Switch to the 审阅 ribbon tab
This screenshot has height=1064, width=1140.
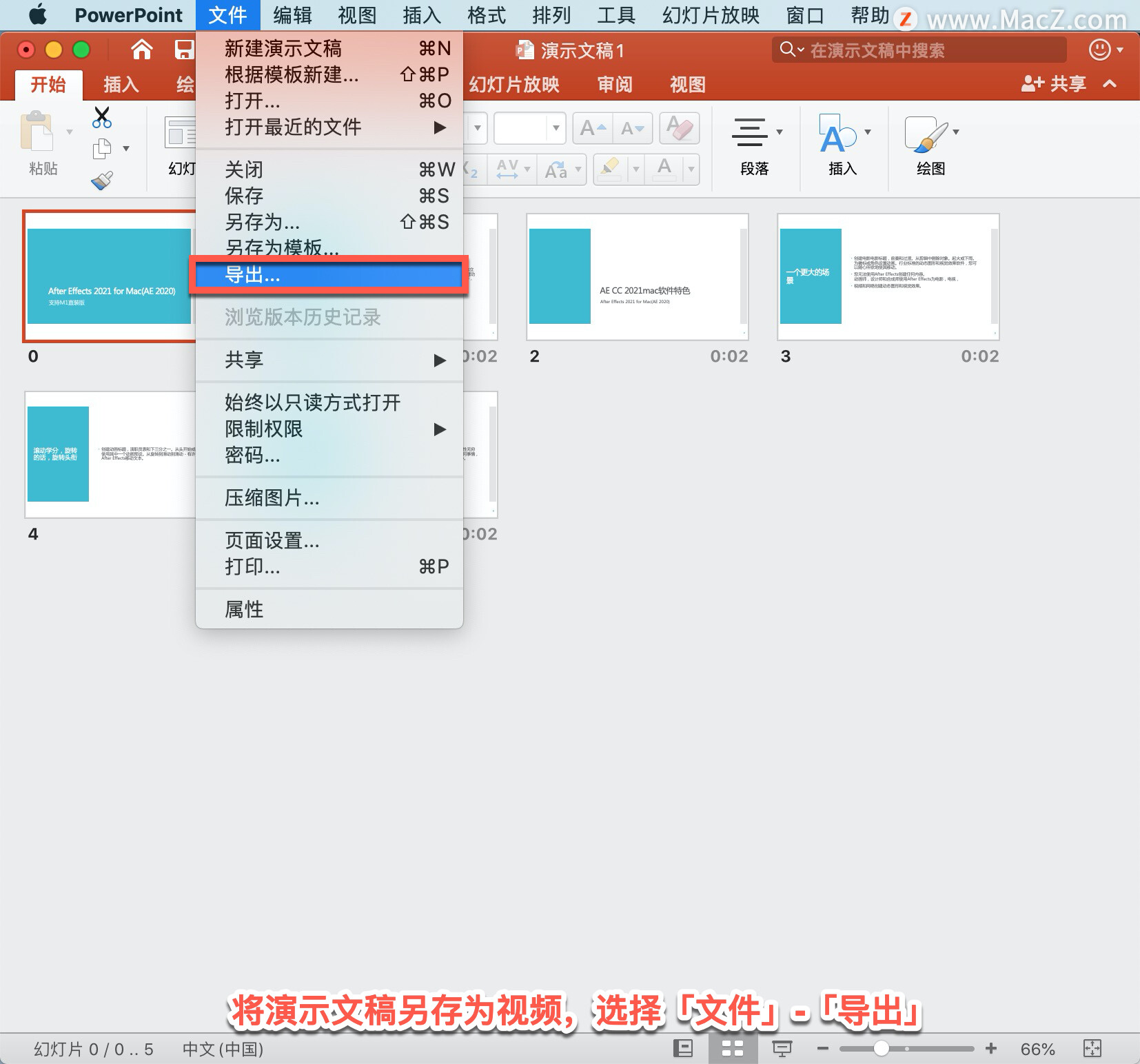tap(615, 85)
